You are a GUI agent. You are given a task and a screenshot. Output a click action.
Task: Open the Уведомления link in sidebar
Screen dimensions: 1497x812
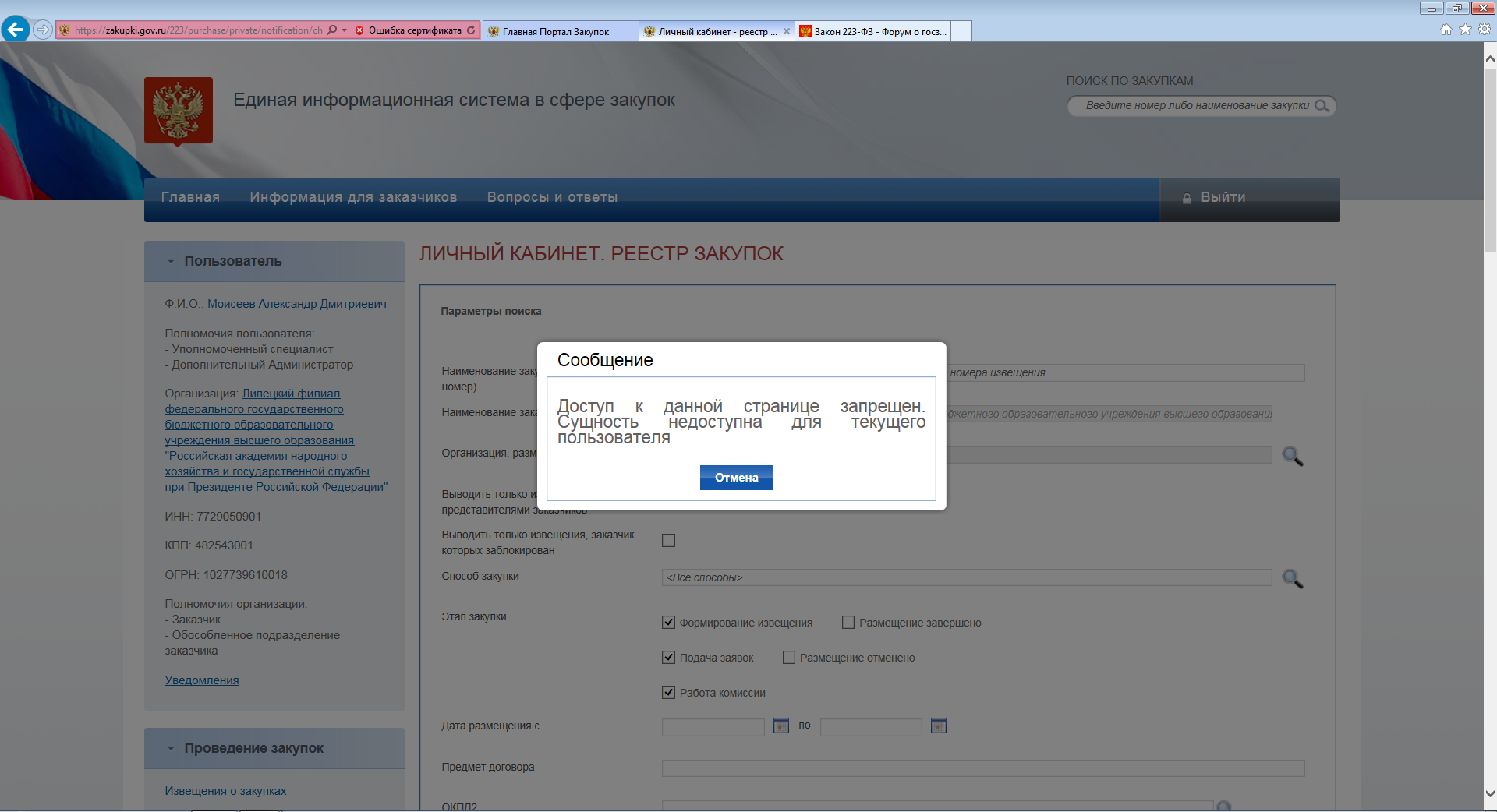(202, 680)
